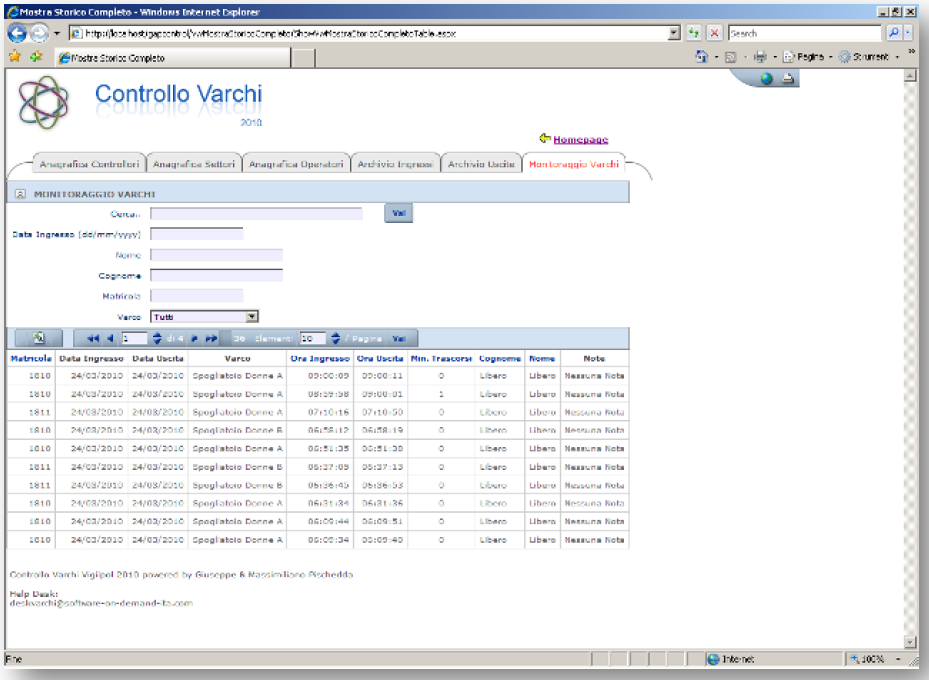Click the print icon in page header
Viewport: 929px width, 680px height.
coord(787,78)
